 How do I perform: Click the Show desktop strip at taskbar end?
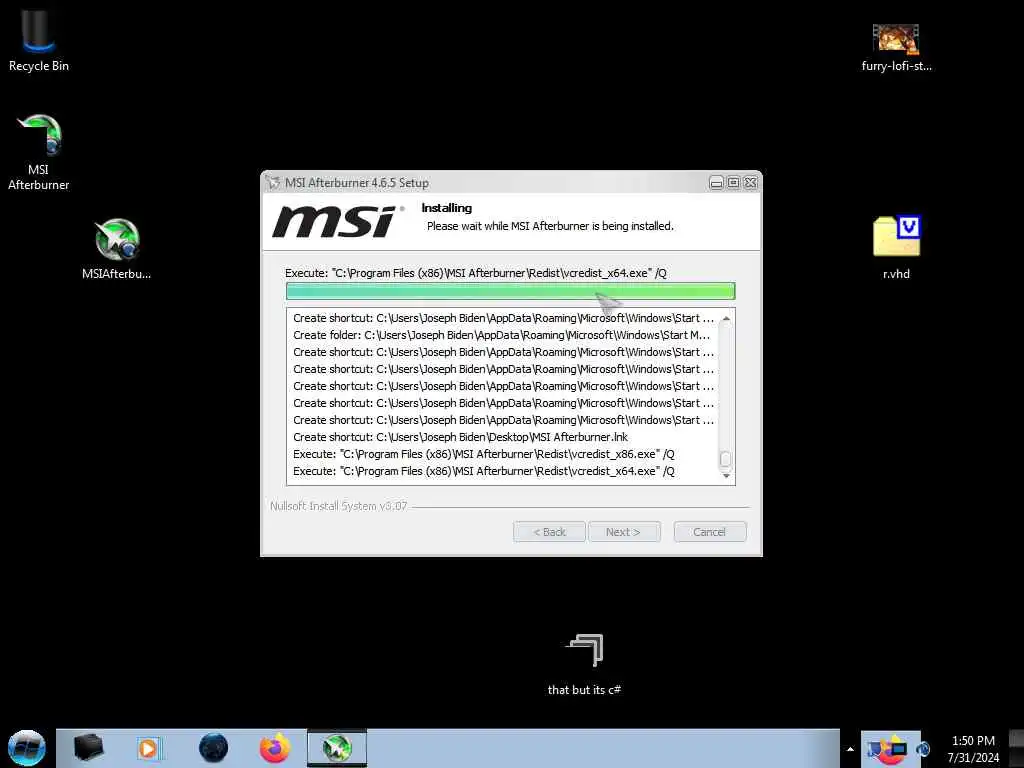click(1016, 748)
